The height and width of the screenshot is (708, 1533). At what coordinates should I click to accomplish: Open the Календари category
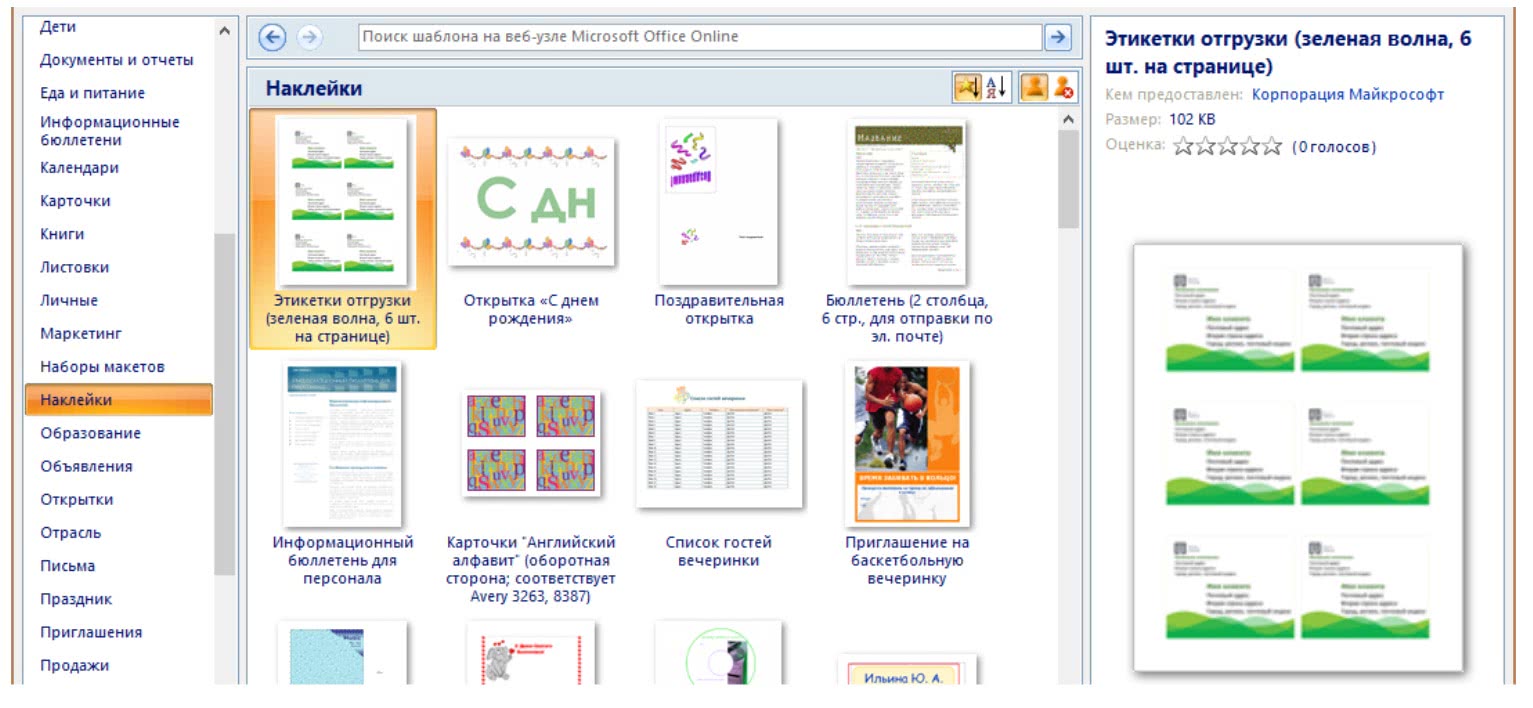coord(79,168)
